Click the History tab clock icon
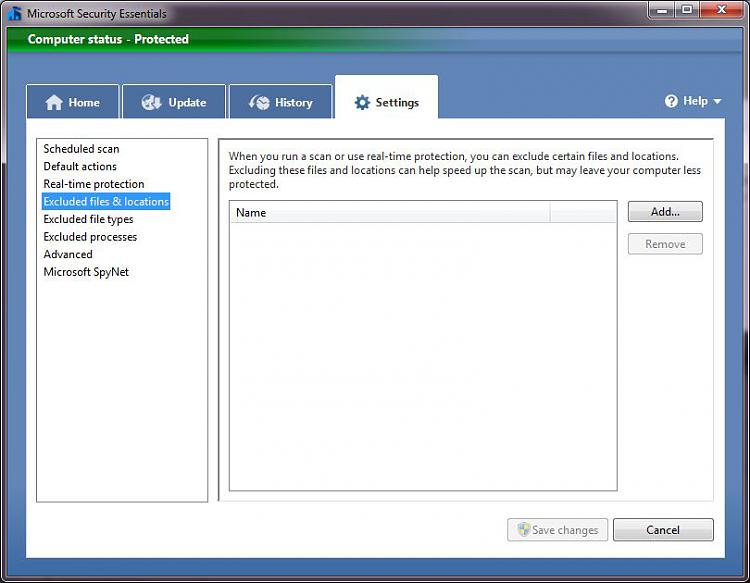Viewport: 750px width, 583px height. pyautogui.click(x=259, y=102)
